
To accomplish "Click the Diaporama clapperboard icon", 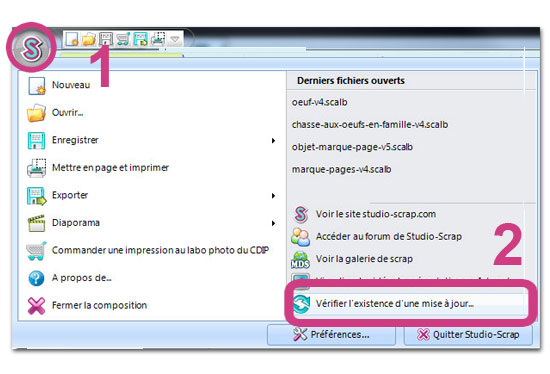I will 36,223.
